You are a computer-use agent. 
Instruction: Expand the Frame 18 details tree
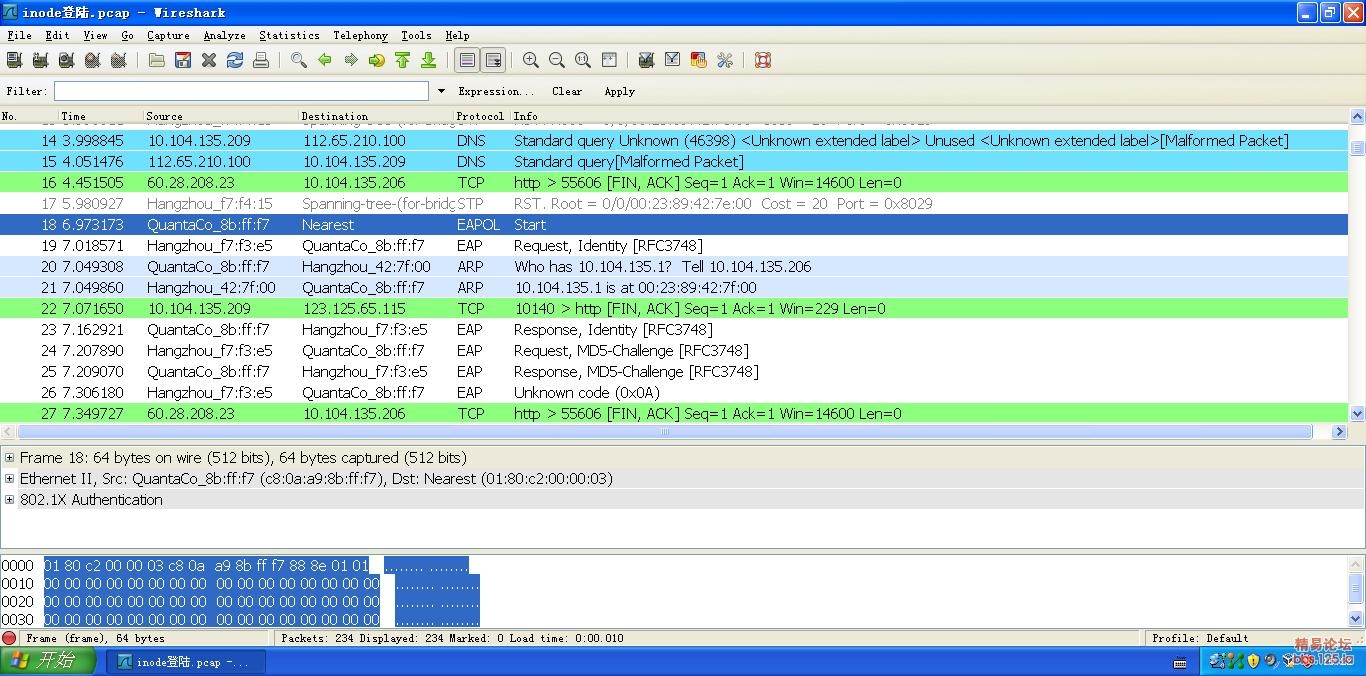click(x=10, y=458)
